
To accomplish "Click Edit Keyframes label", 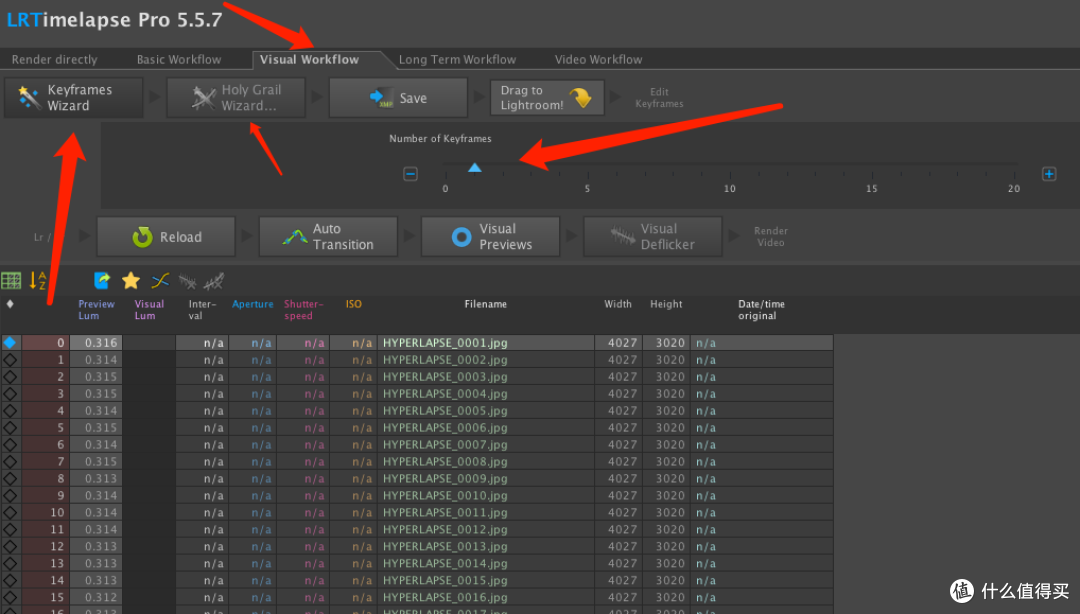I will [x=659, y=97].
